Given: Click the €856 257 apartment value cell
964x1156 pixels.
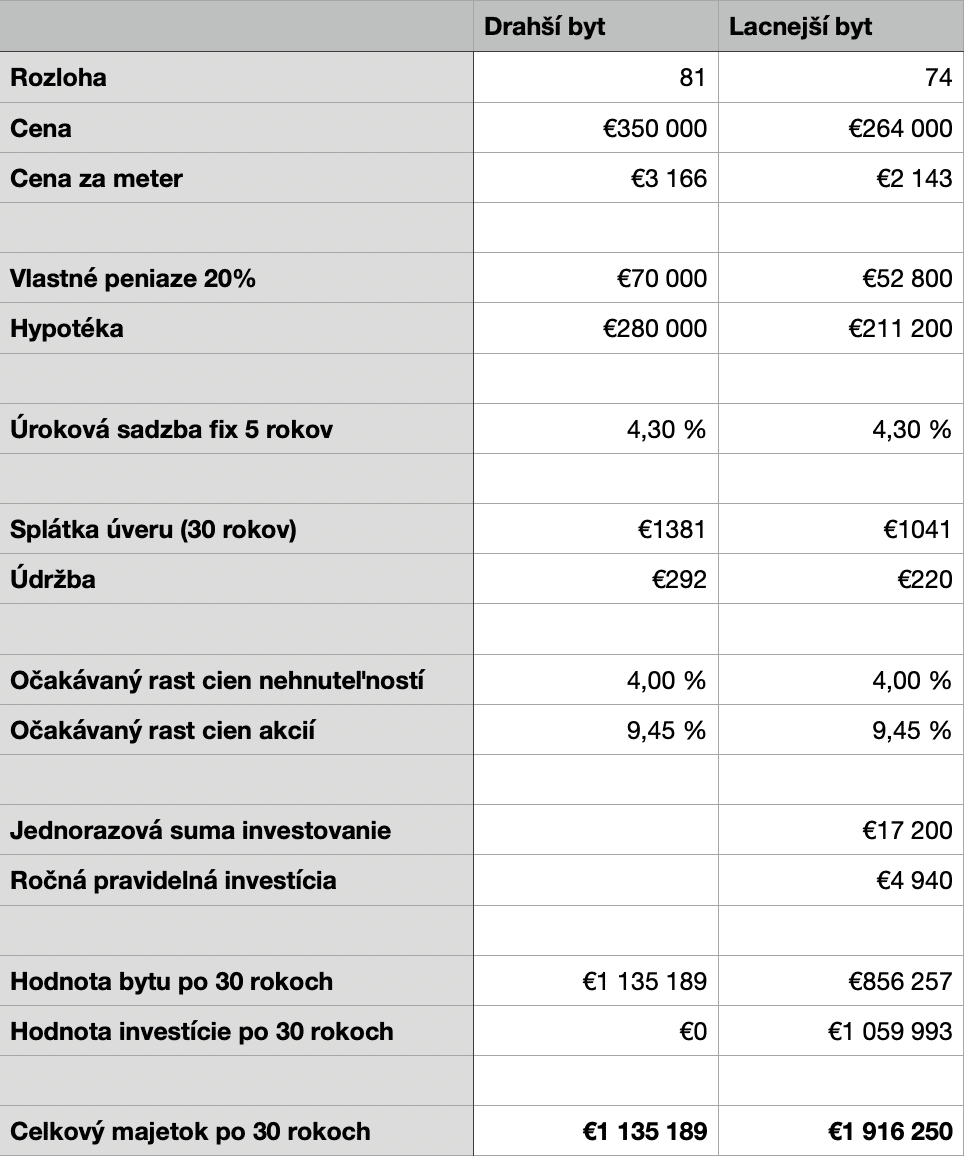Looking at the screenshot, I should tap(841, 981).
